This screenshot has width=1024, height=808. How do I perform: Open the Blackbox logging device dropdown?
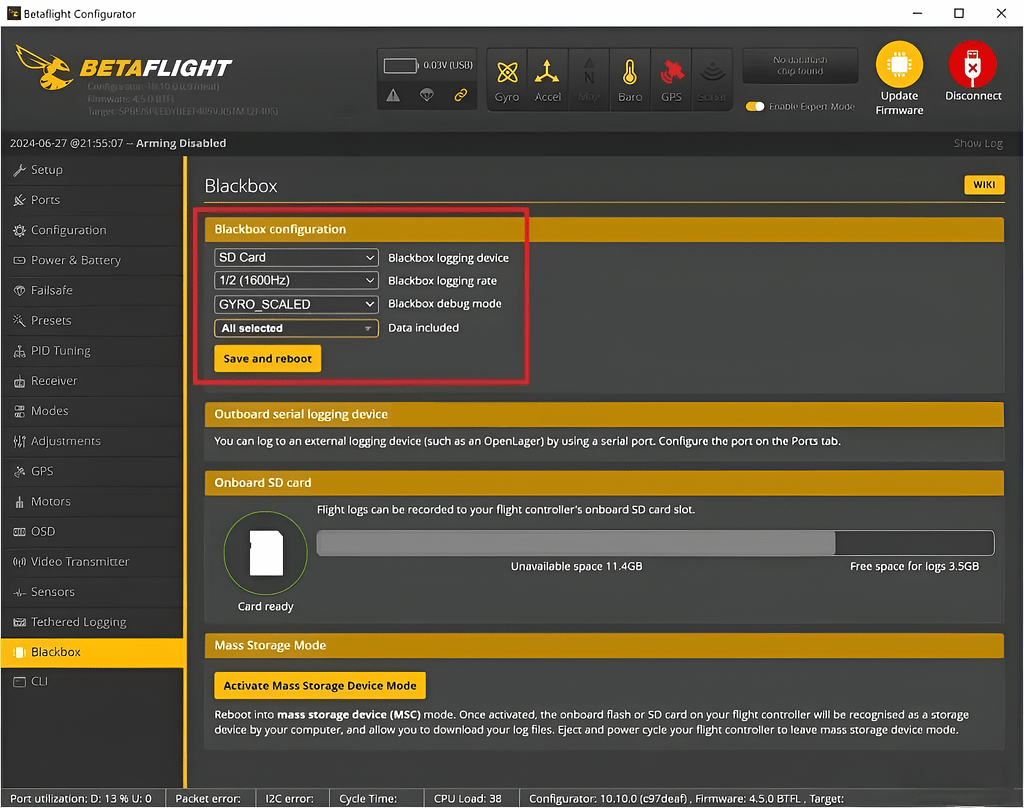pos(296,257)
